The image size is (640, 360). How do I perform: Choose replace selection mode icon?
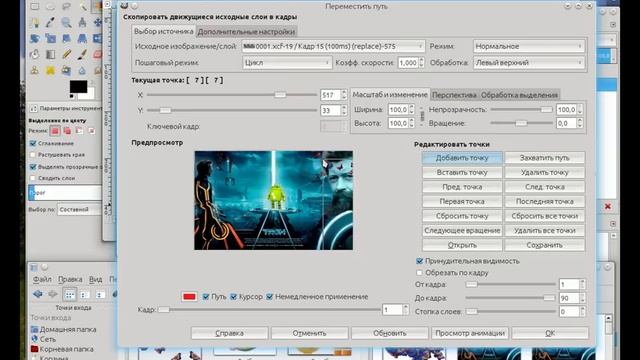point(55,131)
